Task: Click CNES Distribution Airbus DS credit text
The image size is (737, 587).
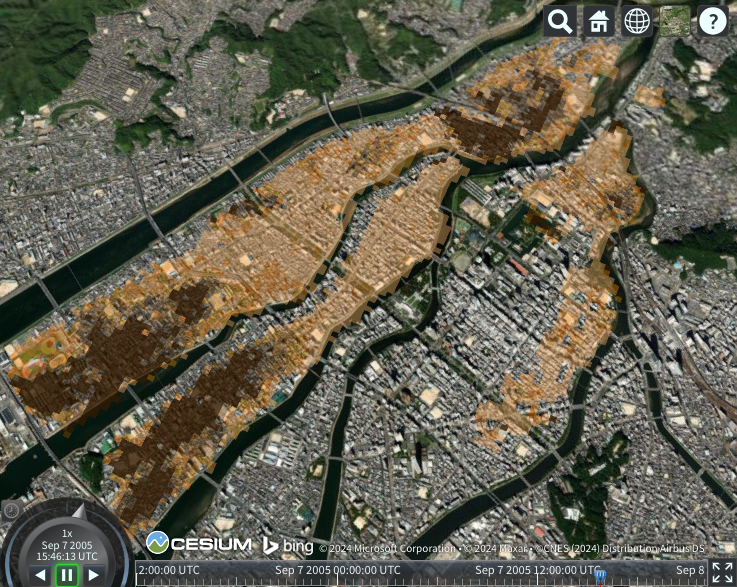Action: (620, 548)
